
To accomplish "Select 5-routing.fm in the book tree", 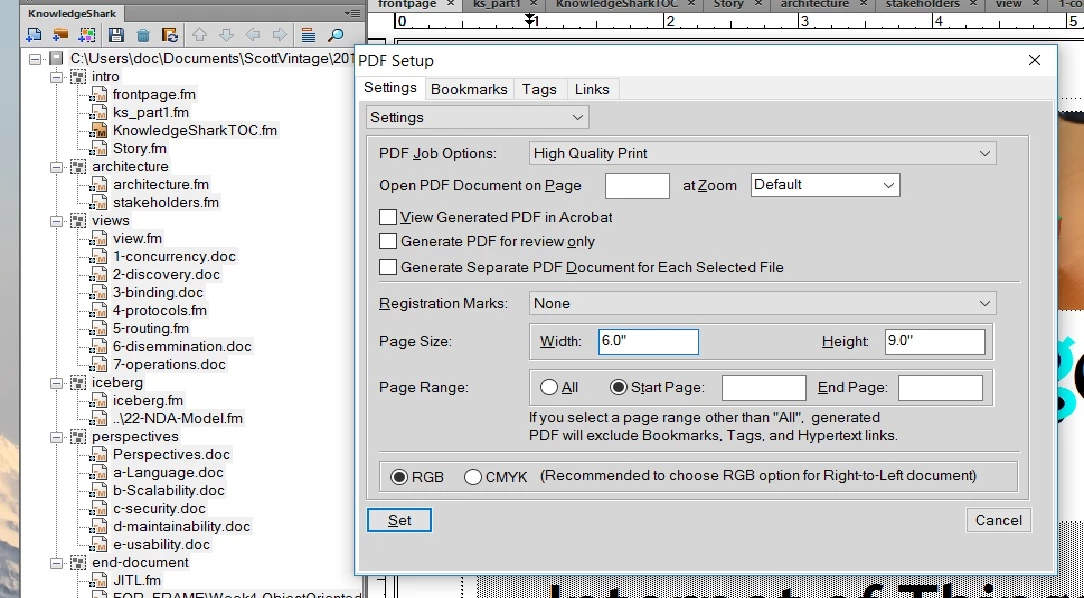I will coord(151,328).
